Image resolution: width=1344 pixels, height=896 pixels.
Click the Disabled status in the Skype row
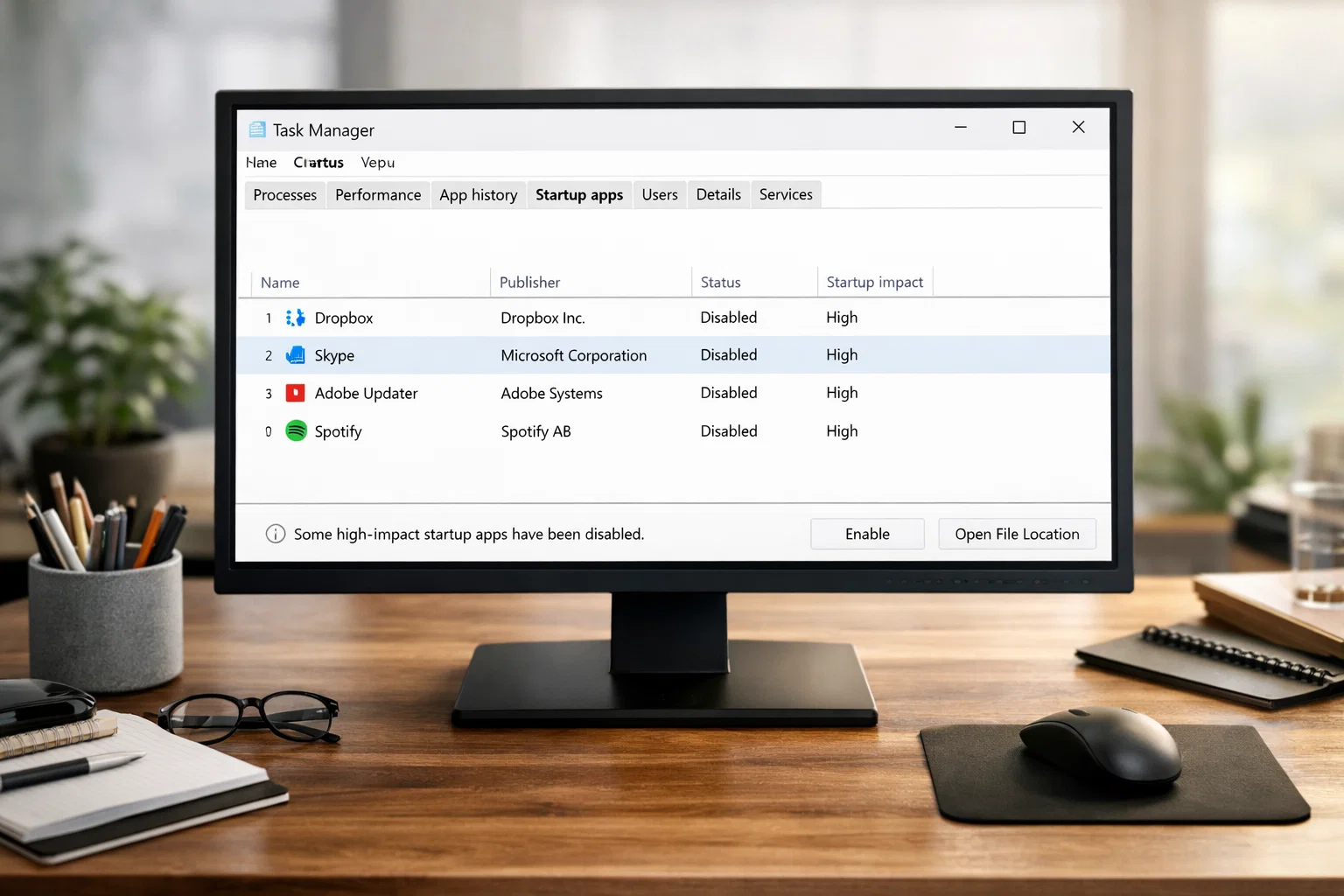(729, 354)
